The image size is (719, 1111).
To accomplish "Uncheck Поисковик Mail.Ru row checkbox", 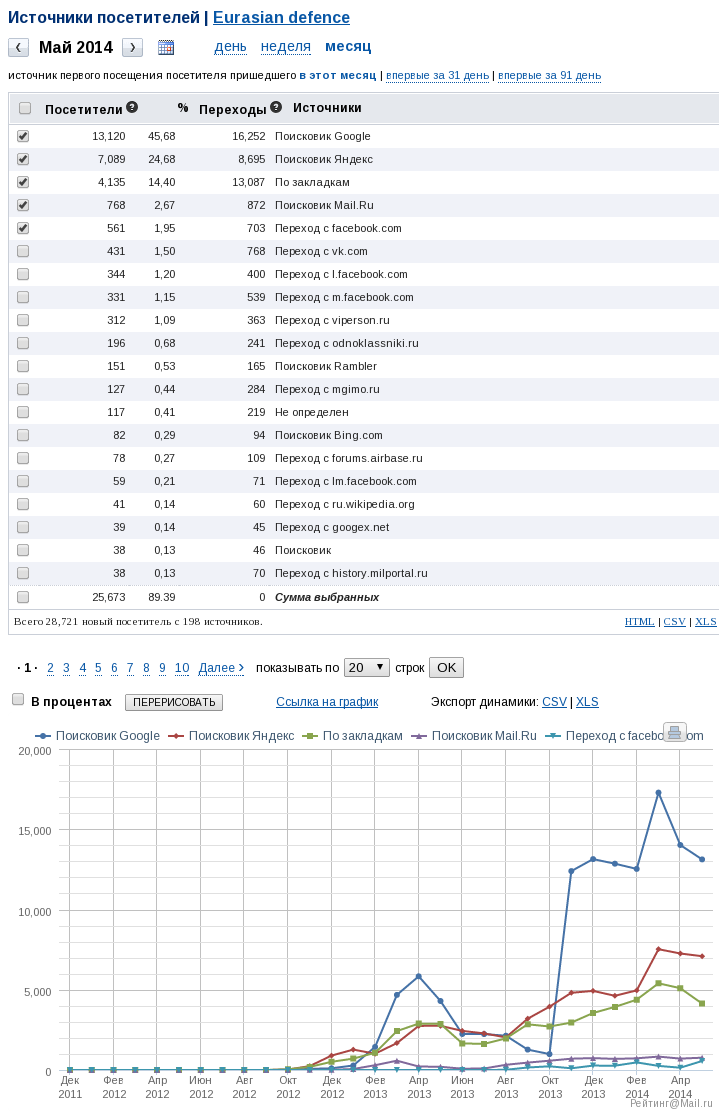I will 23,205.
